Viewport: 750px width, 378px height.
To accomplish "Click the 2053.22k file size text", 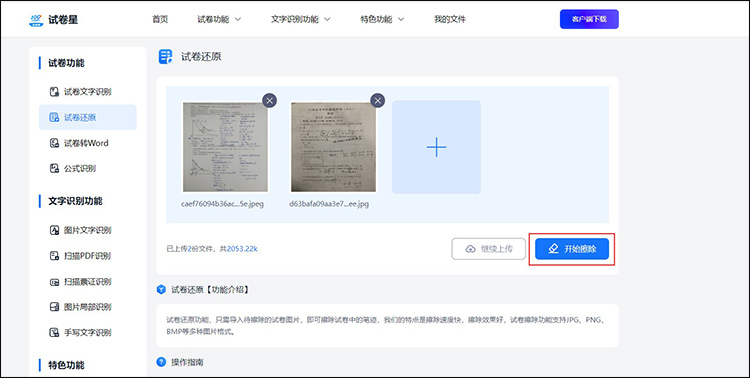I will (242, 249).
